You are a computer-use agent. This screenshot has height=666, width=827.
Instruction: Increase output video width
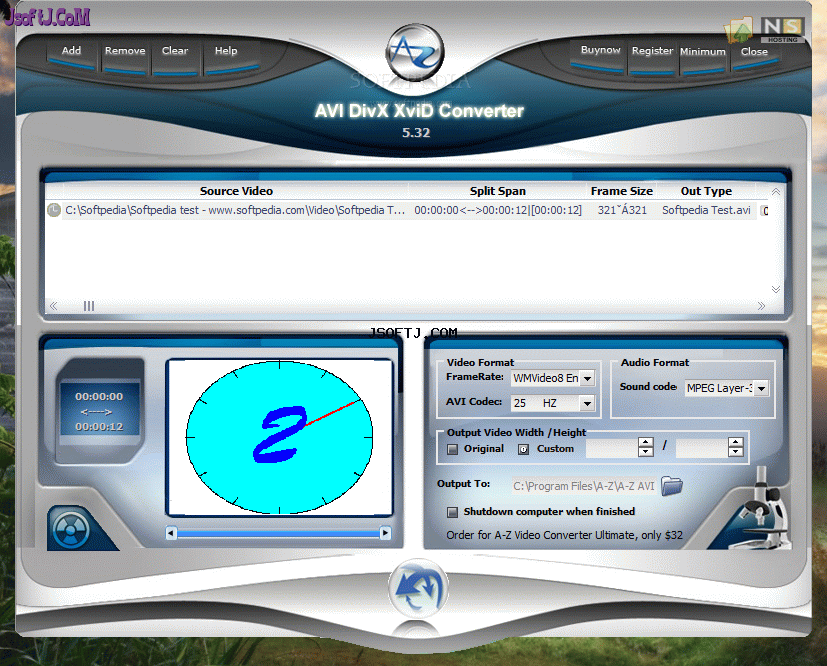646,442
